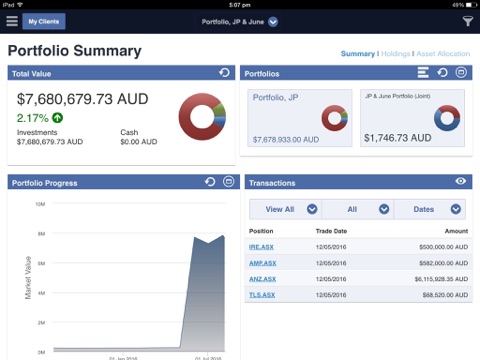Open the AMP.ASX position link
This screenshot has height=360, width=480.
point(263,263)
